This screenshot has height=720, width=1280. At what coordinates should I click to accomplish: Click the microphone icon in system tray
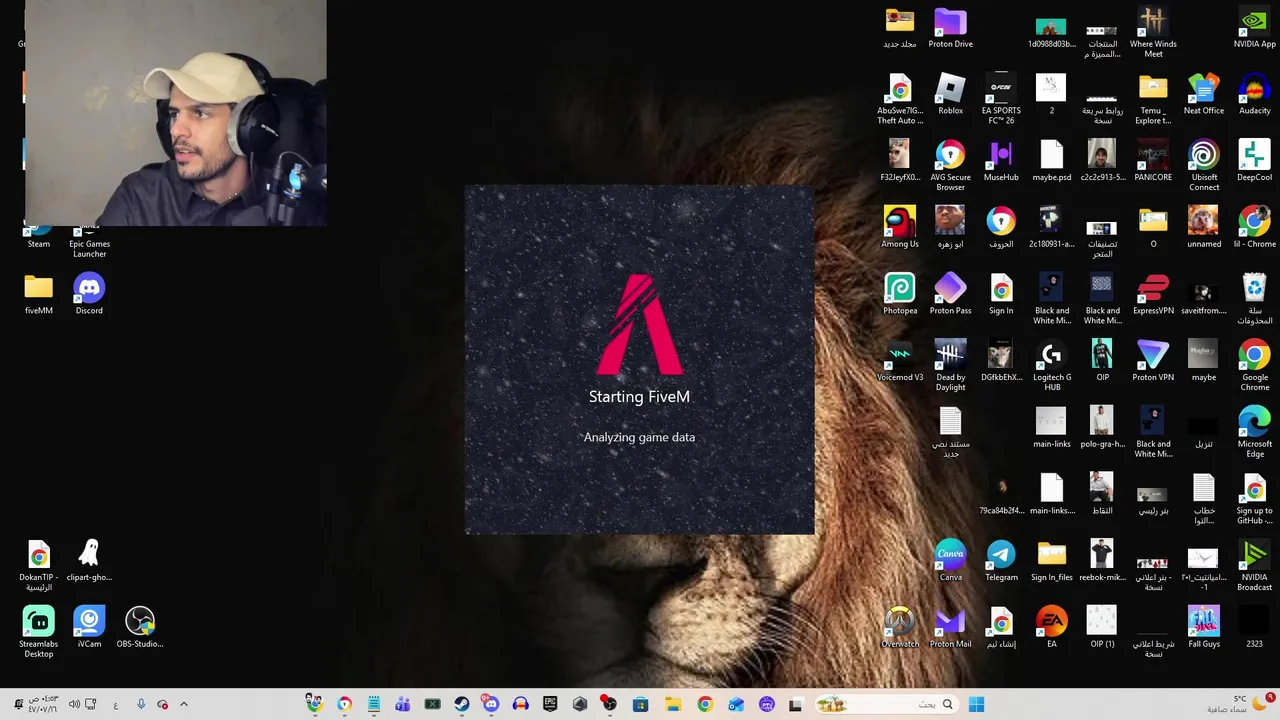[x=140, y=704]
